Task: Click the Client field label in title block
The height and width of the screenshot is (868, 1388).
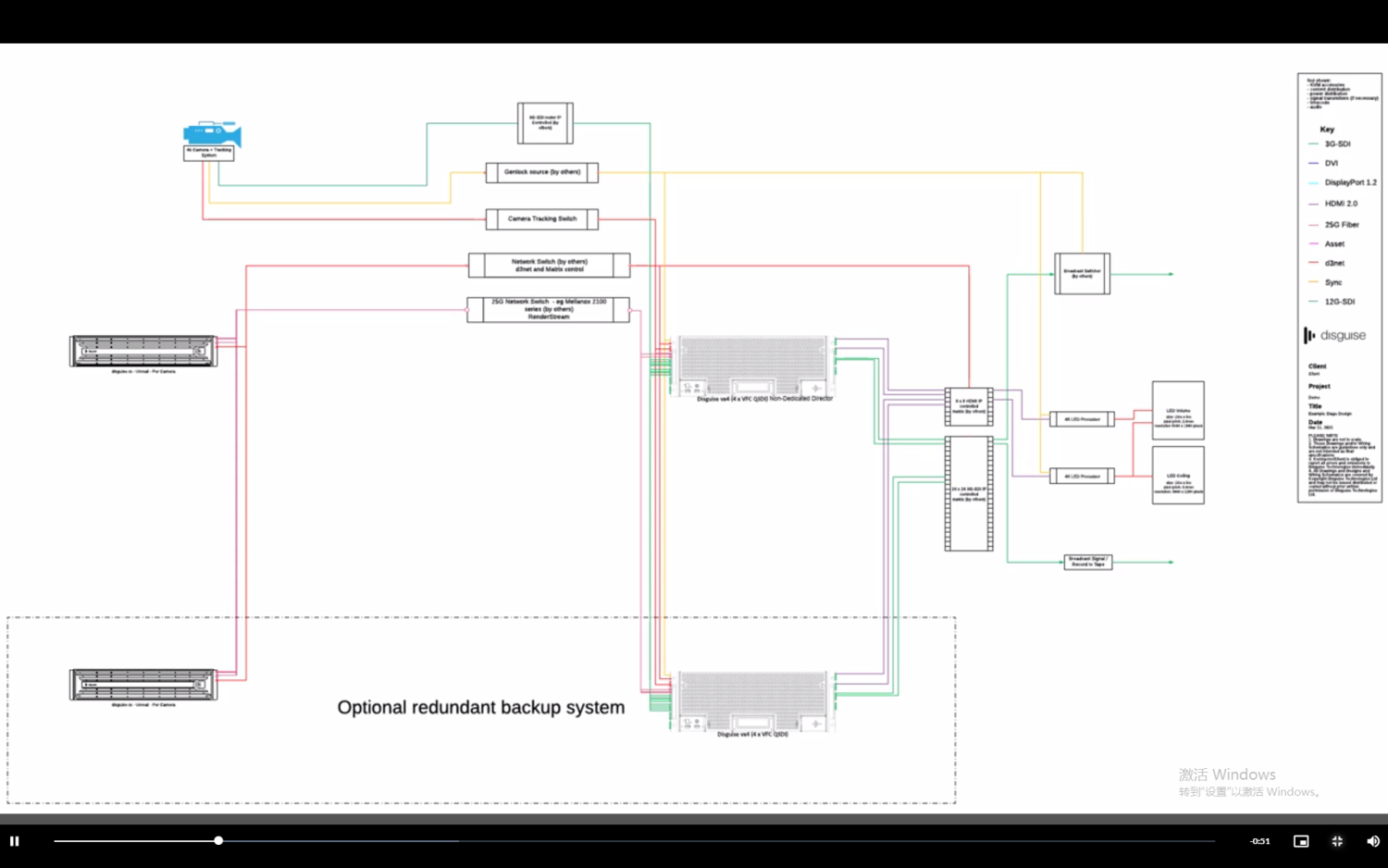Action: coord(1318,366)
